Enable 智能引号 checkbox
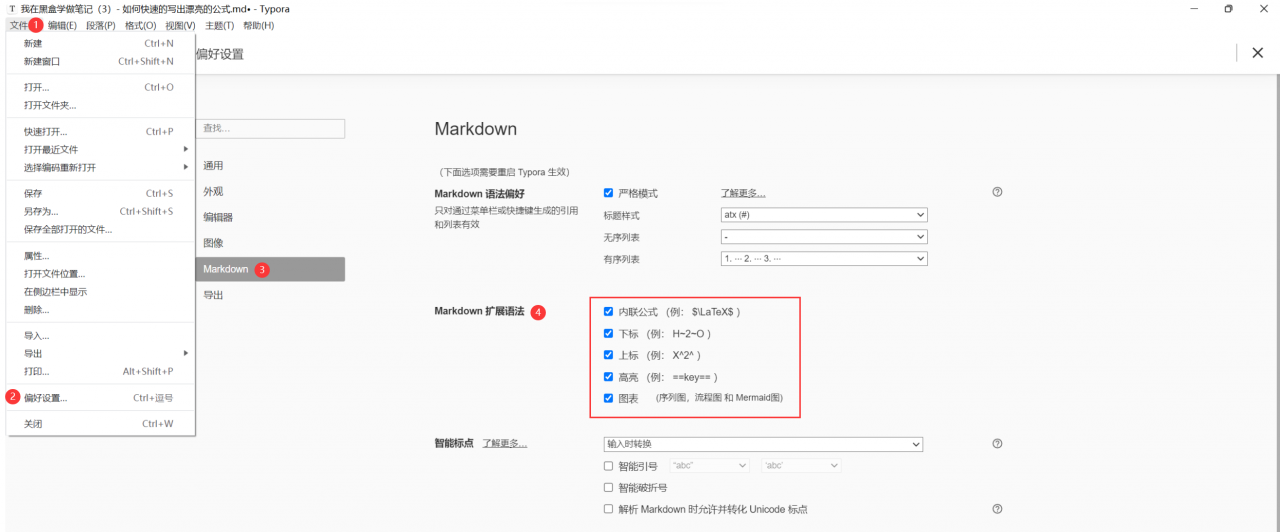 [608, 466]
